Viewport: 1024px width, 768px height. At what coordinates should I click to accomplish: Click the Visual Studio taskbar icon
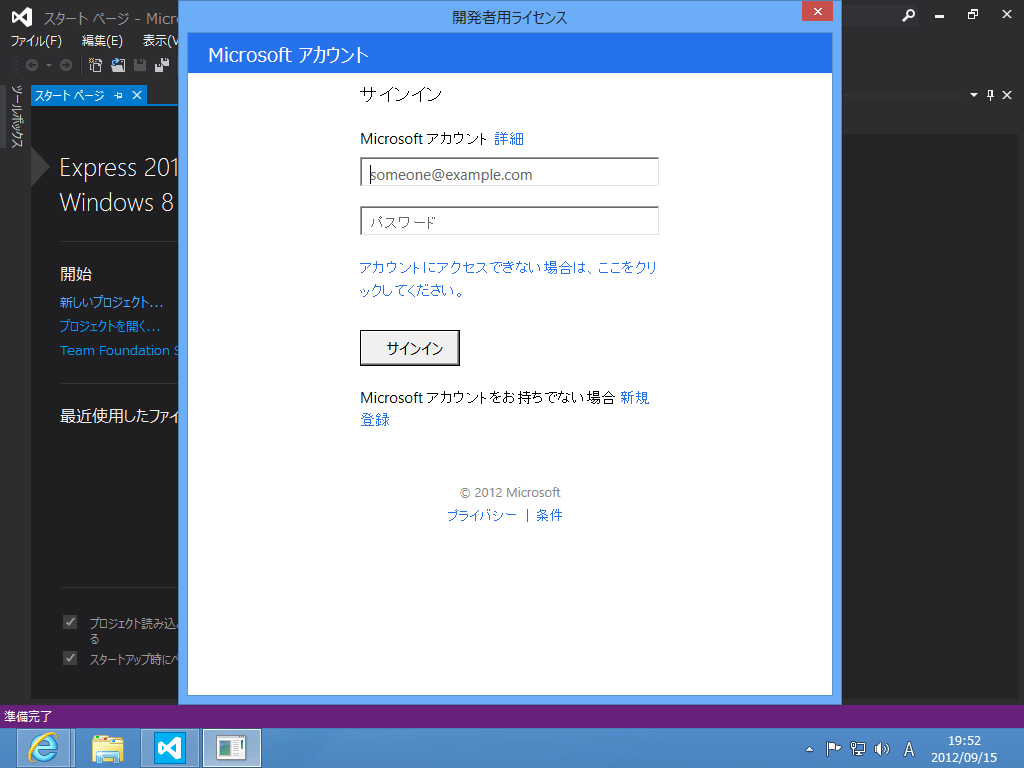pos(170,748)
